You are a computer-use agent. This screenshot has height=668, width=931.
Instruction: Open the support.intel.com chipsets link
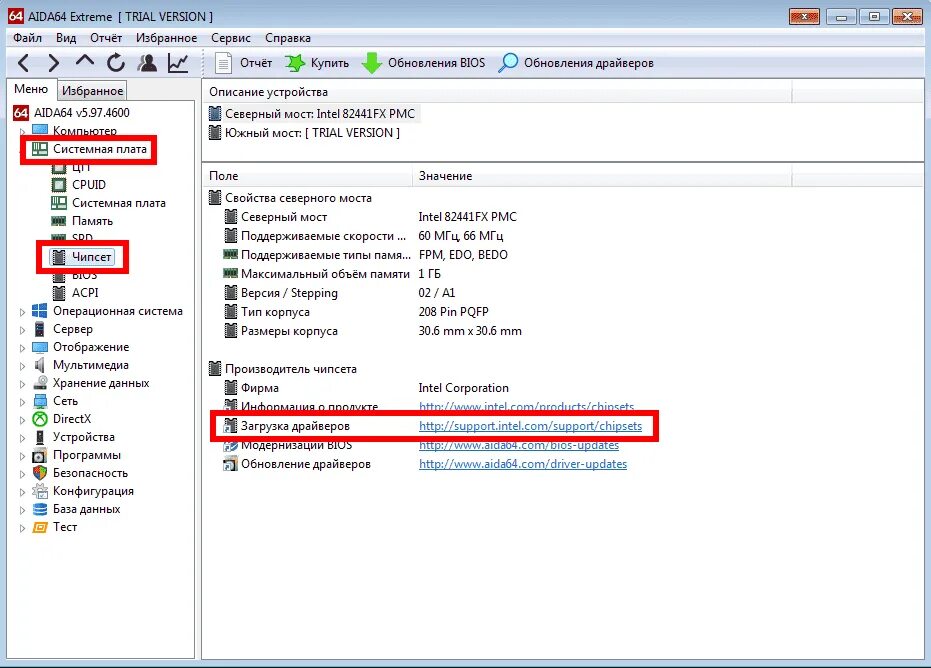(530, 426)
